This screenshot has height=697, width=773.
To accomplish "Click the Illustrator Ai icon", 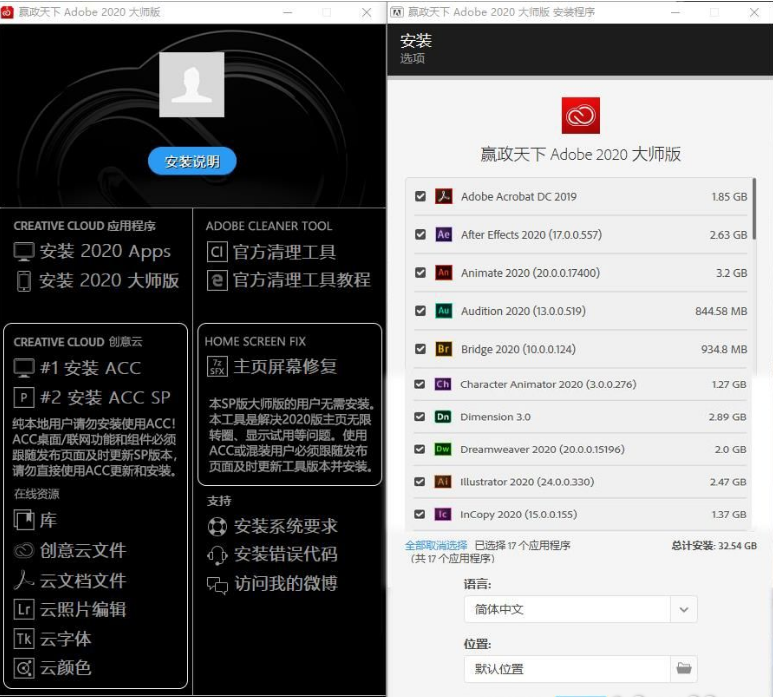I will coord(443,482).
